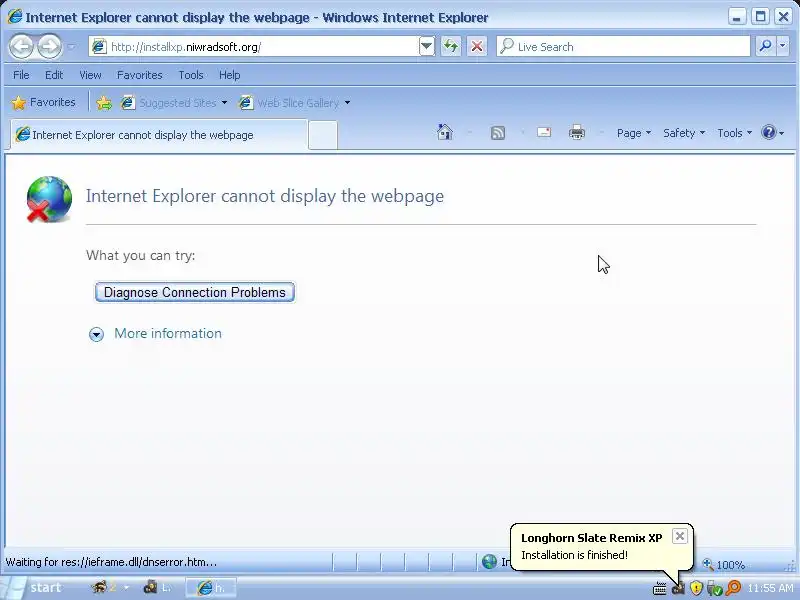Click the Print icon
This screenshot has height=600, width=800.
point(577,133)
